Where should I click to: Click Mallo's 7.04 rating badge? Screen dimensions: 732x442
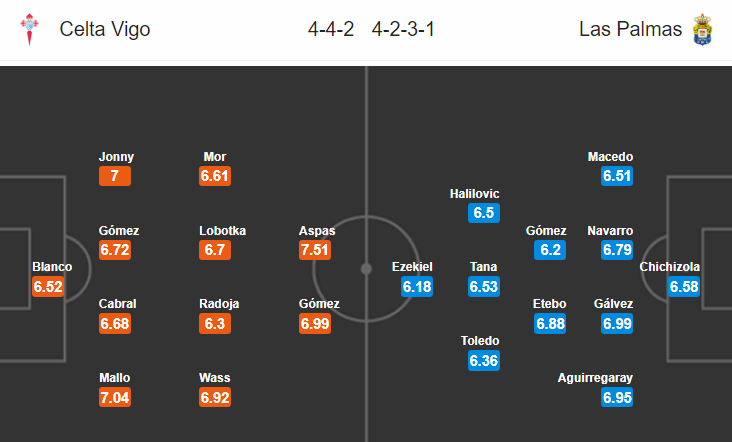[115, 397]
